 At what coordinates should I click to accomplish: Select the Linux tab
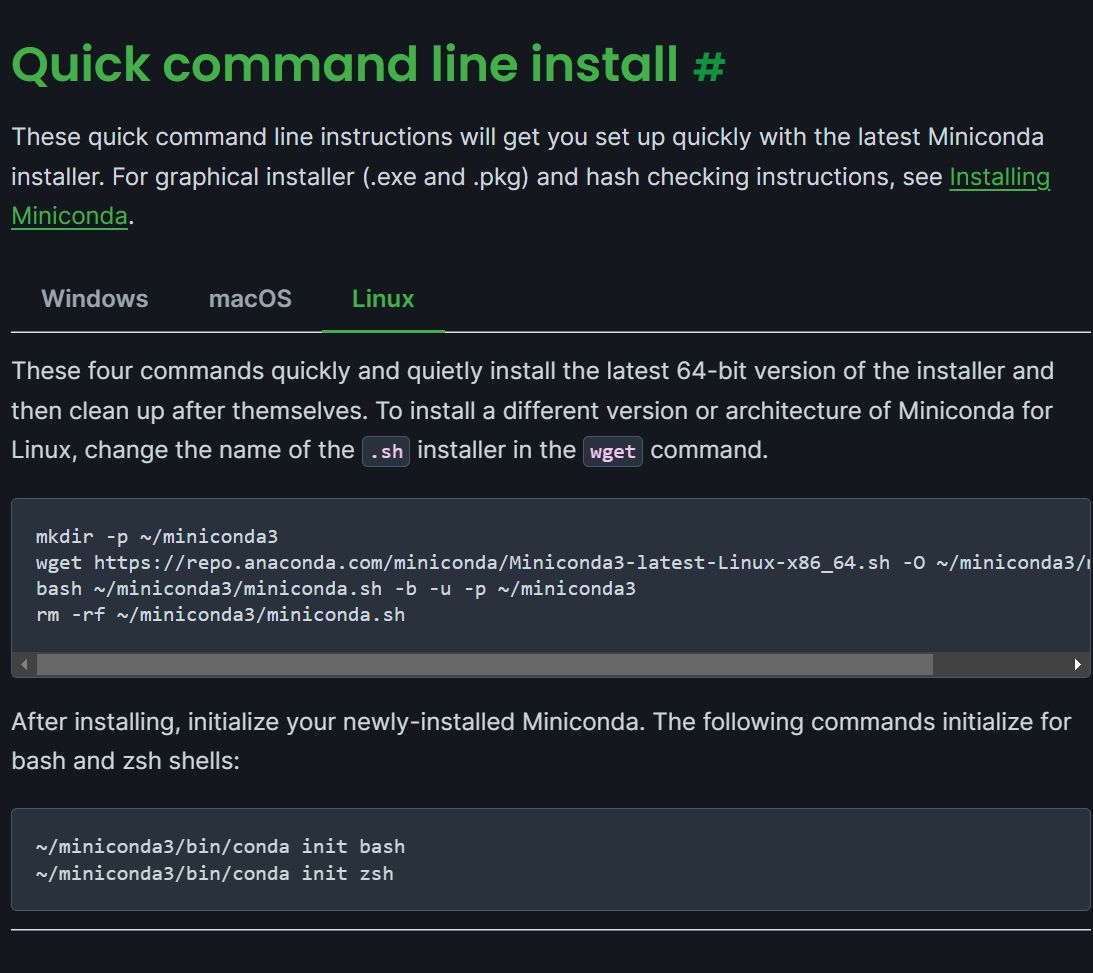click(x=383, y=299)
